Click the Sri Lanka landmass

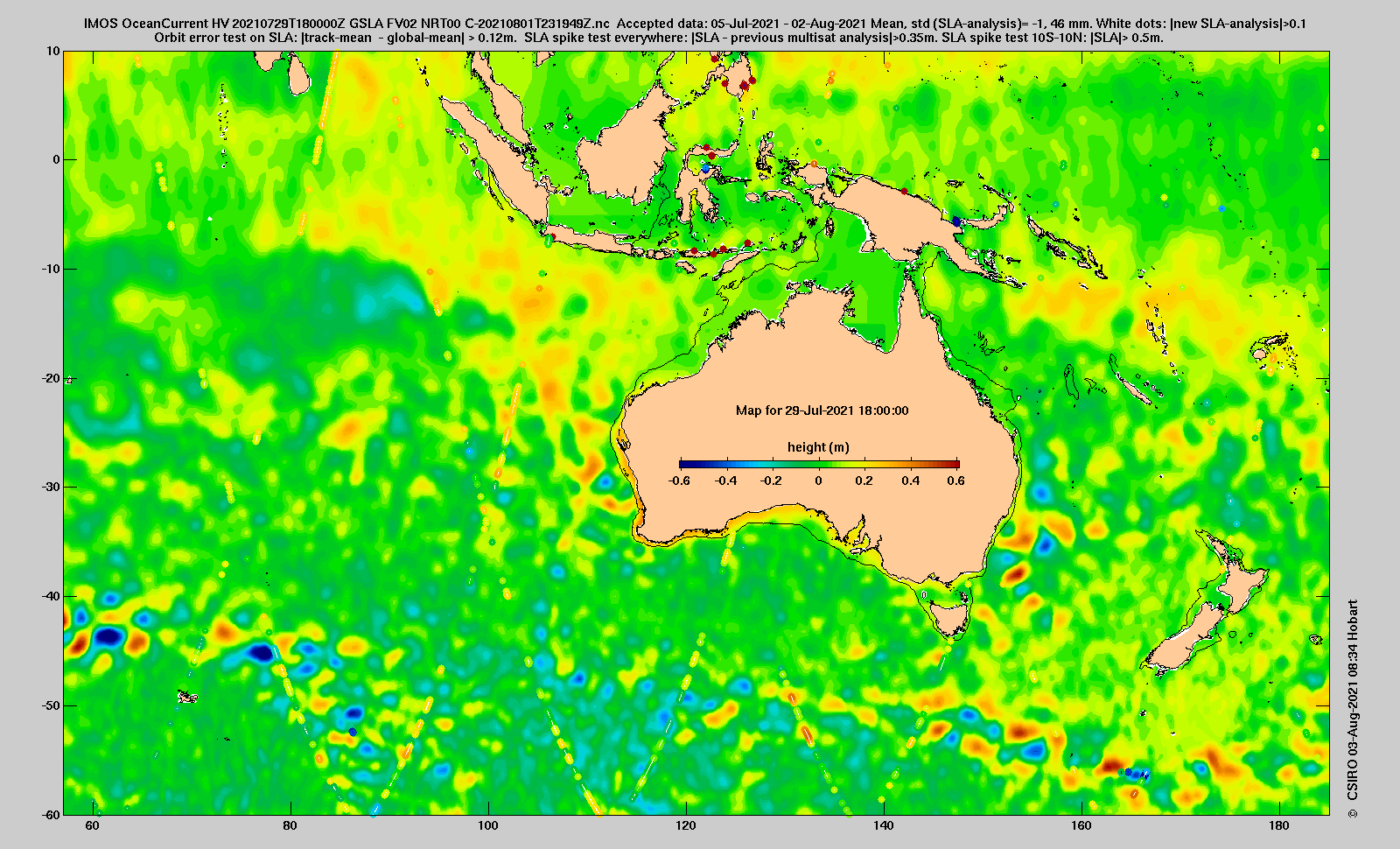point(300,75)
